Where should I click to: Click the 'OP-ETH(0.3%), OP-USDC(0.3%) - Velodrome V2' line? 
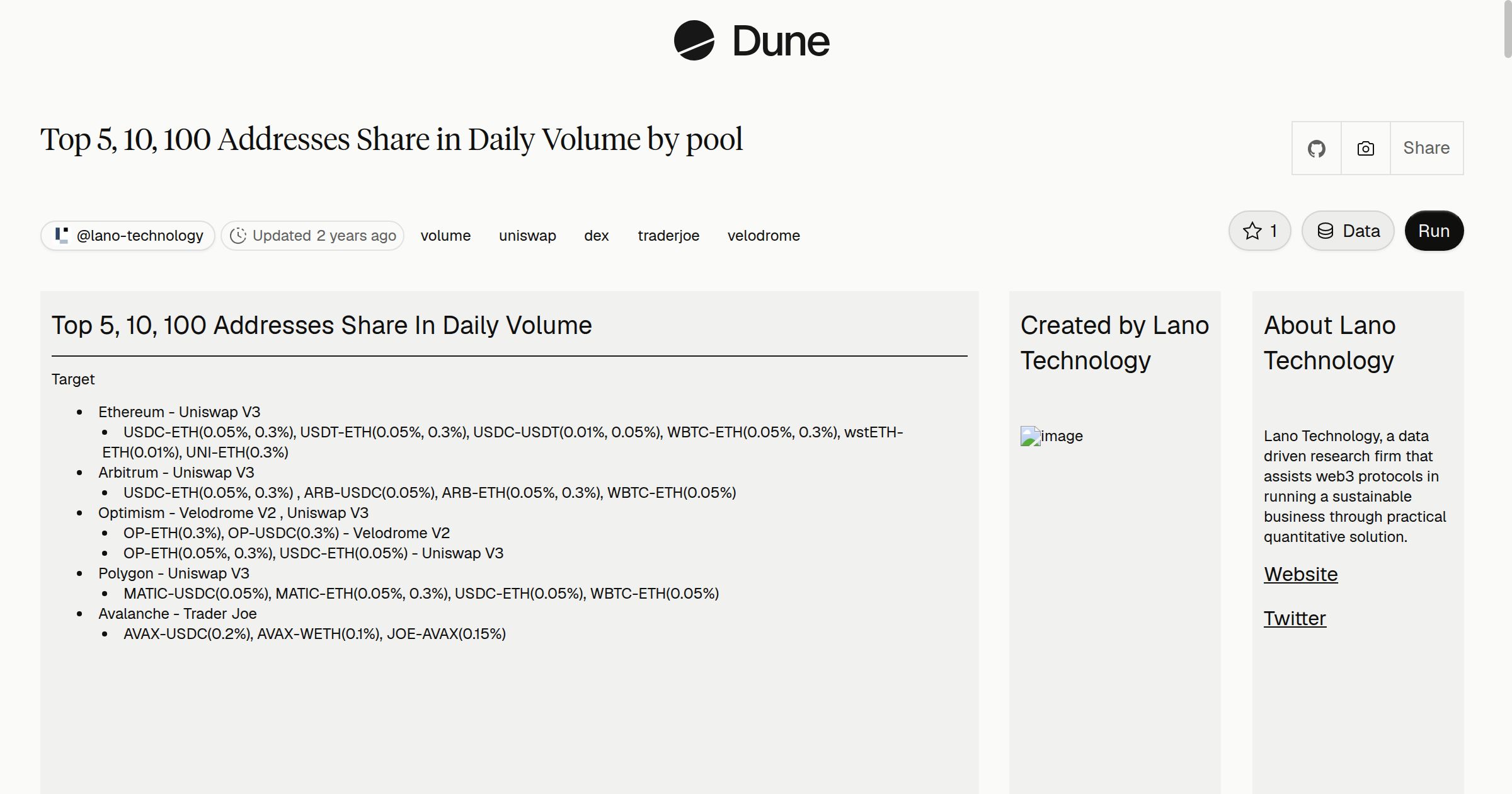click(x=287, y=533)
